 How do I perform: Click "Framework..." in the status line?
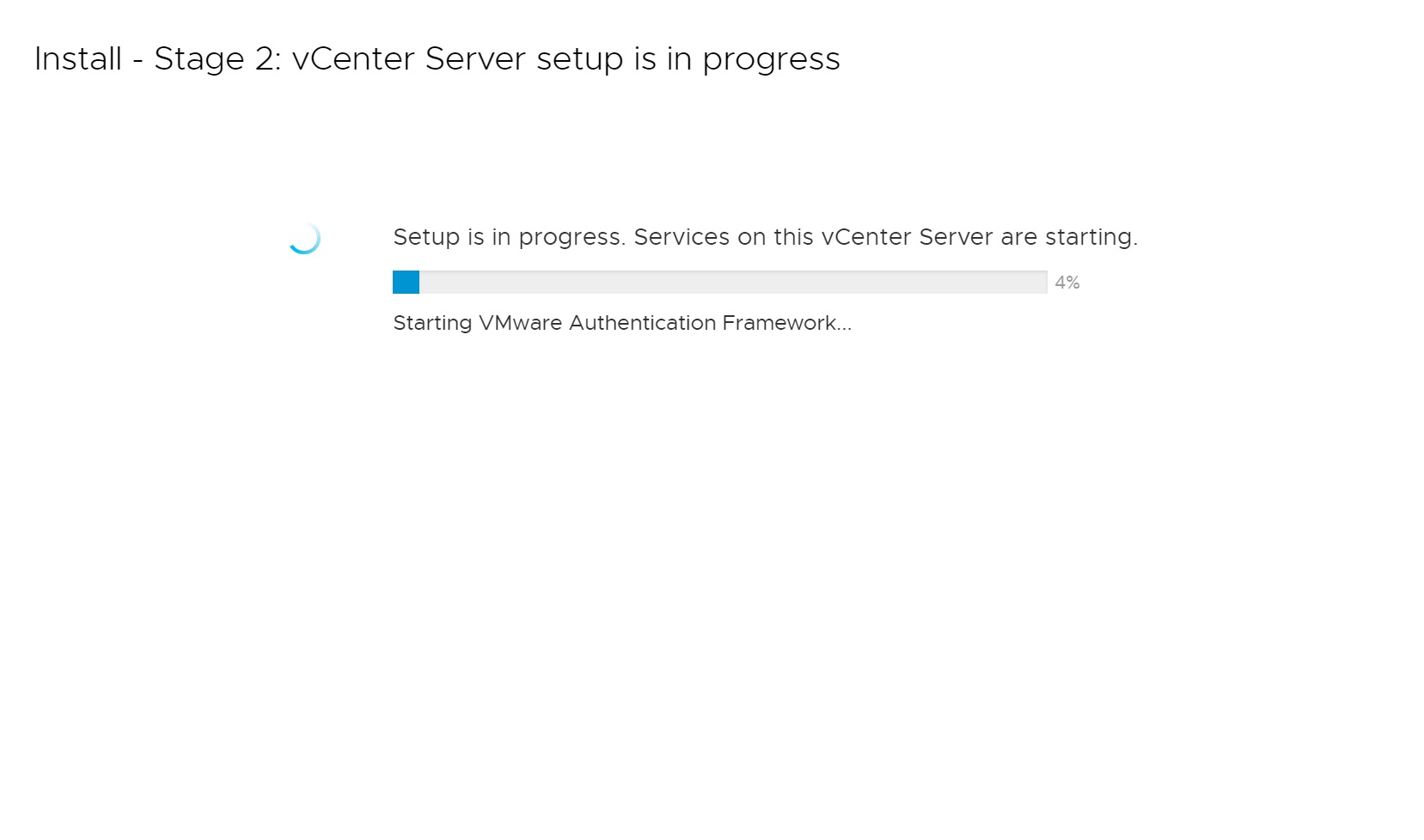[786, 323]
